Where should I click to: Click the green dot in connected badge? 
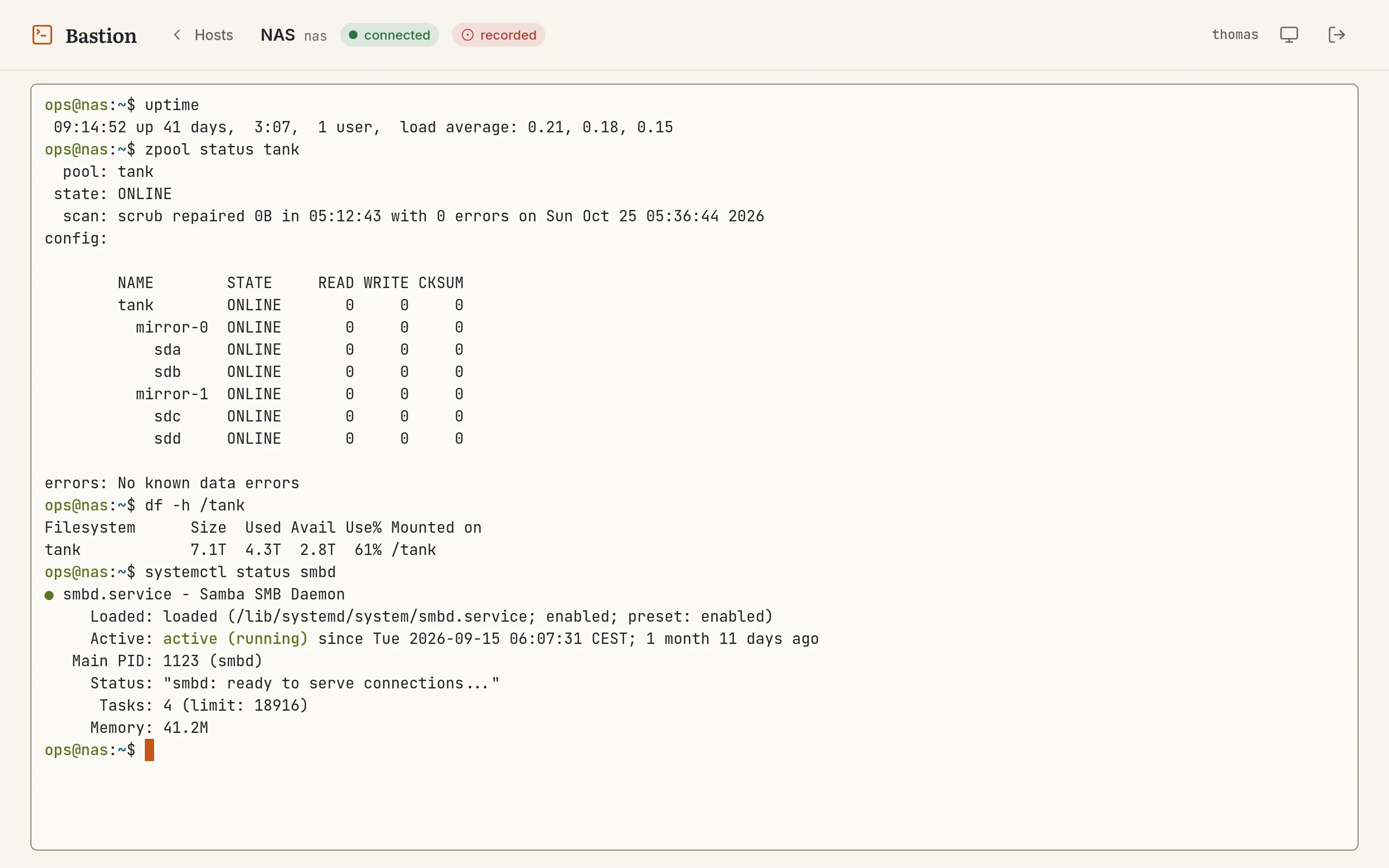tap(354, 35)
